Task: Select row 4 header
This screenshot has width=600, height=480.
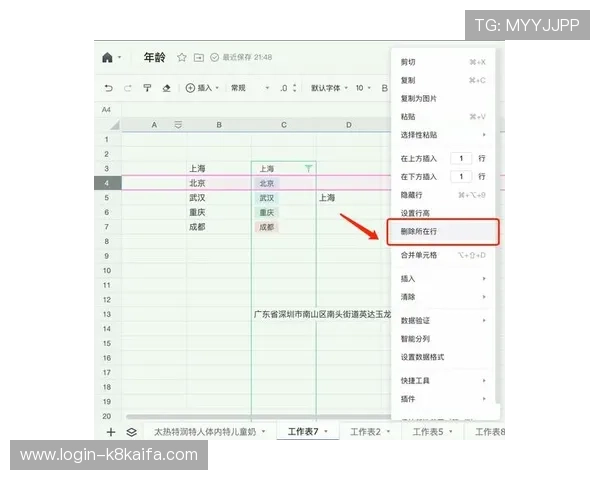Action: [x=108, y=183]
